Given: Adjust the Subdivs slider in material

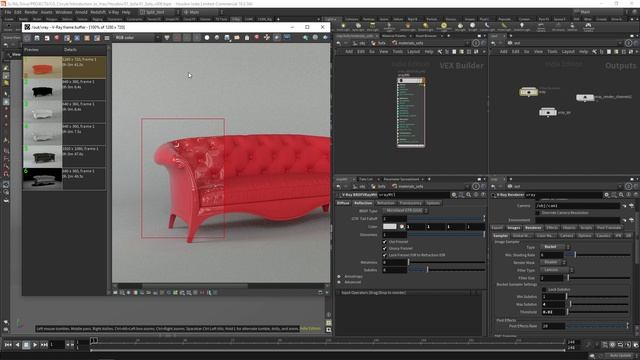Looking at the screenshot, I should (447, 270).
